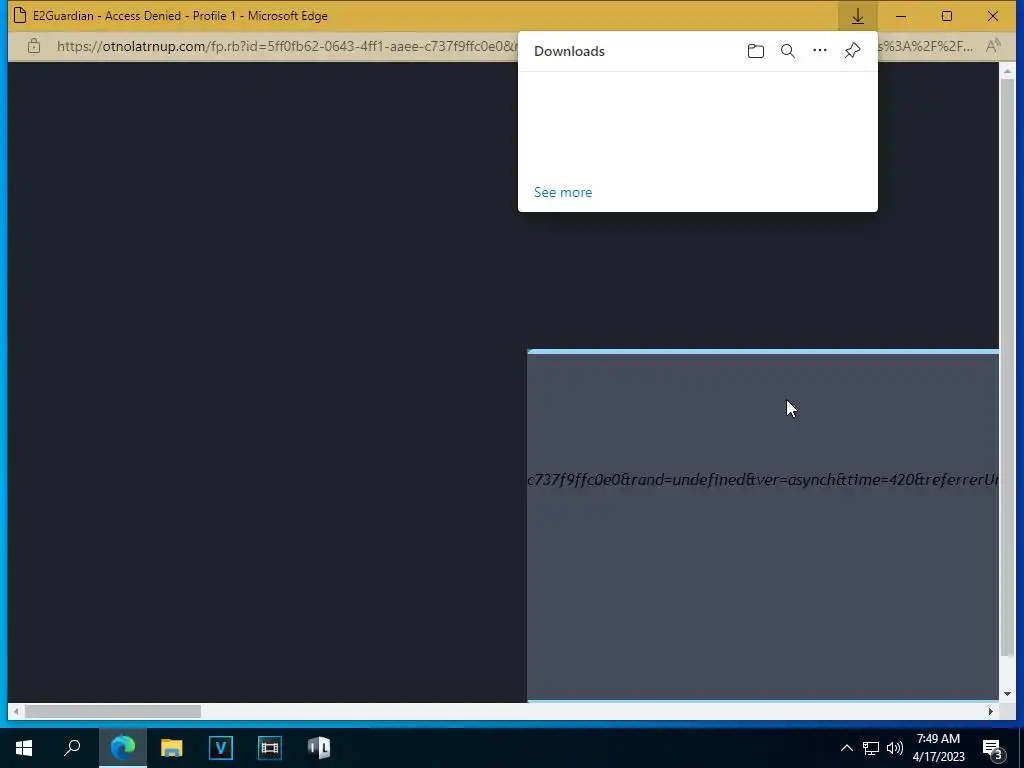
Task: Maximize the Edge window
Action: [x=946, y=16]
